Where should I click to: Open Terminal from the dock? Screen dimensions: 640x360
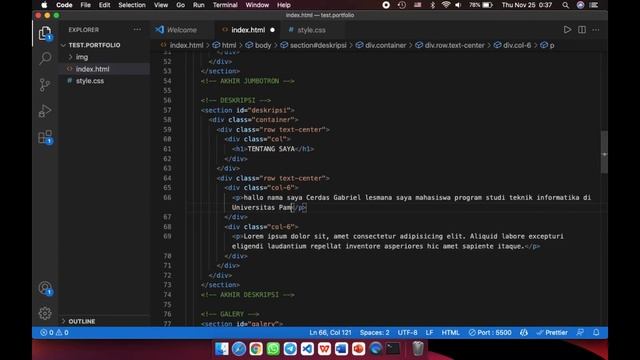click(x=393, y=349)
